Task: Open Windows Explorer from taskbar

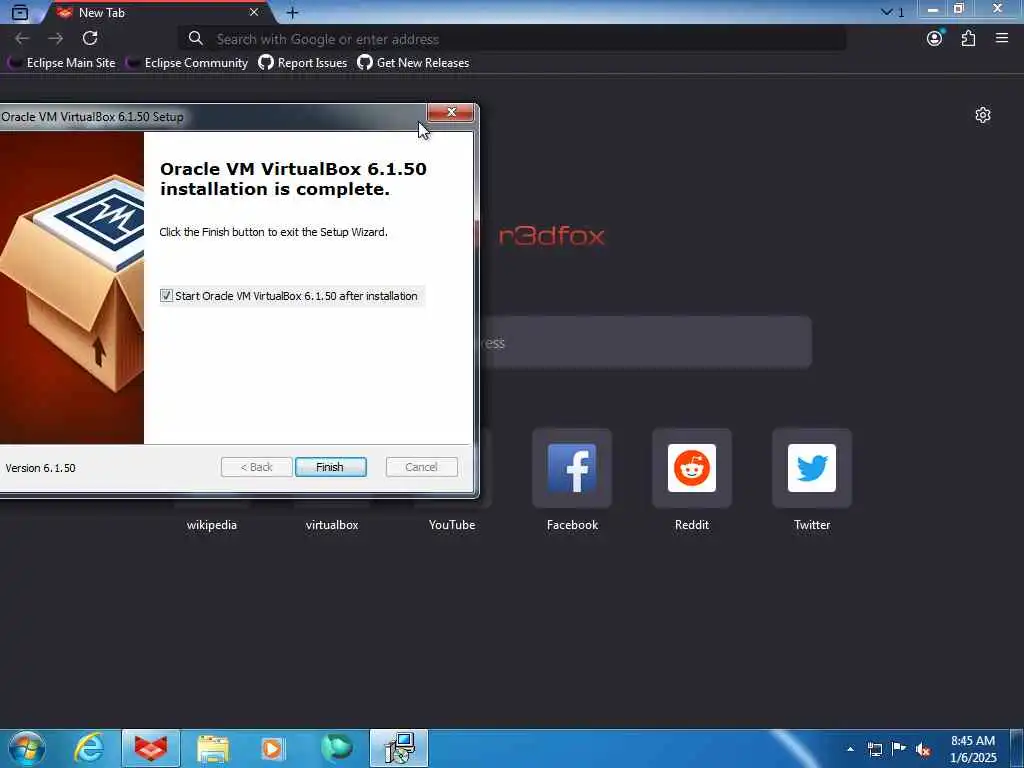Action: point(213,748)
